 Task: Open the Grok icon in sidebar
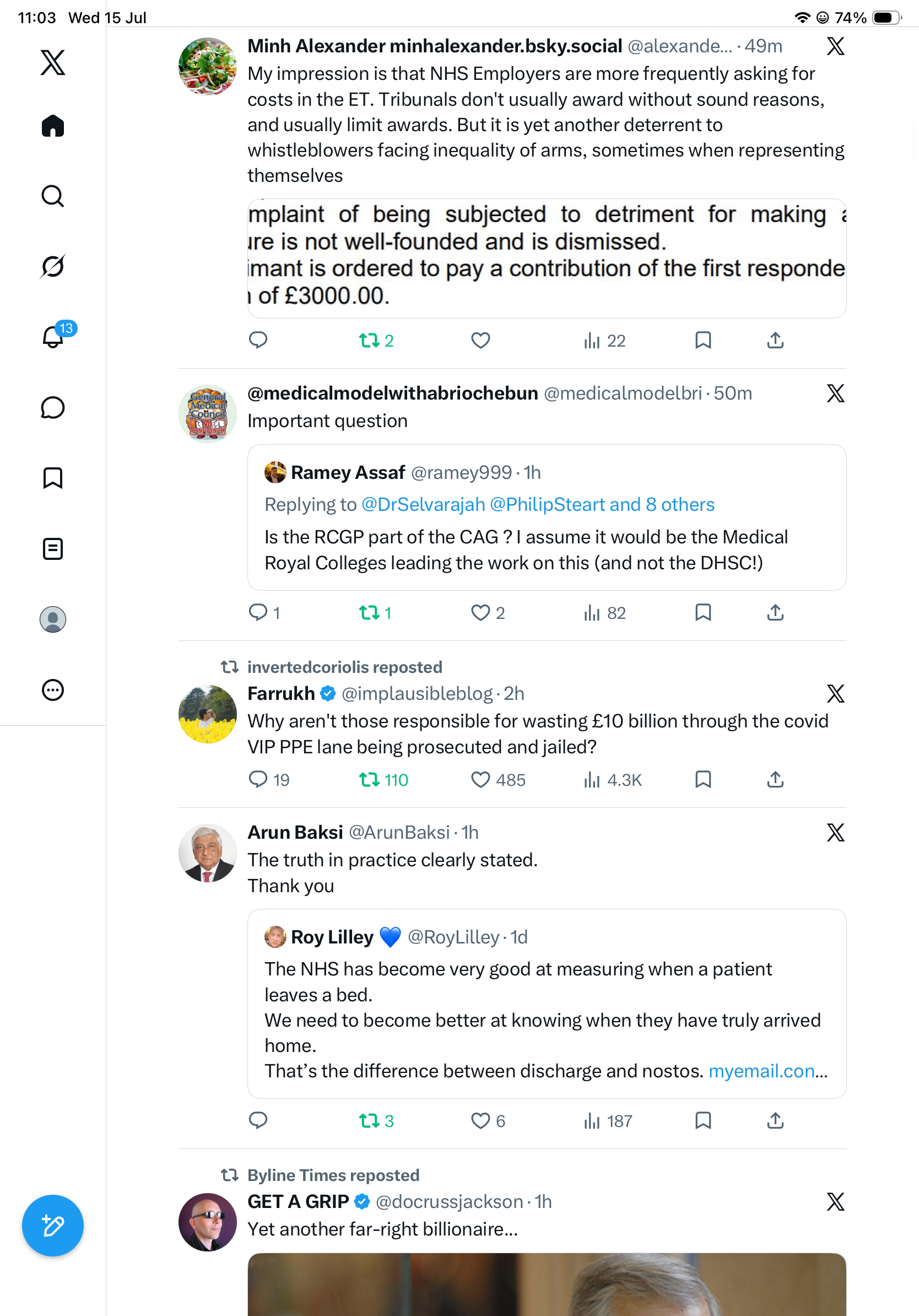point(53,267)
